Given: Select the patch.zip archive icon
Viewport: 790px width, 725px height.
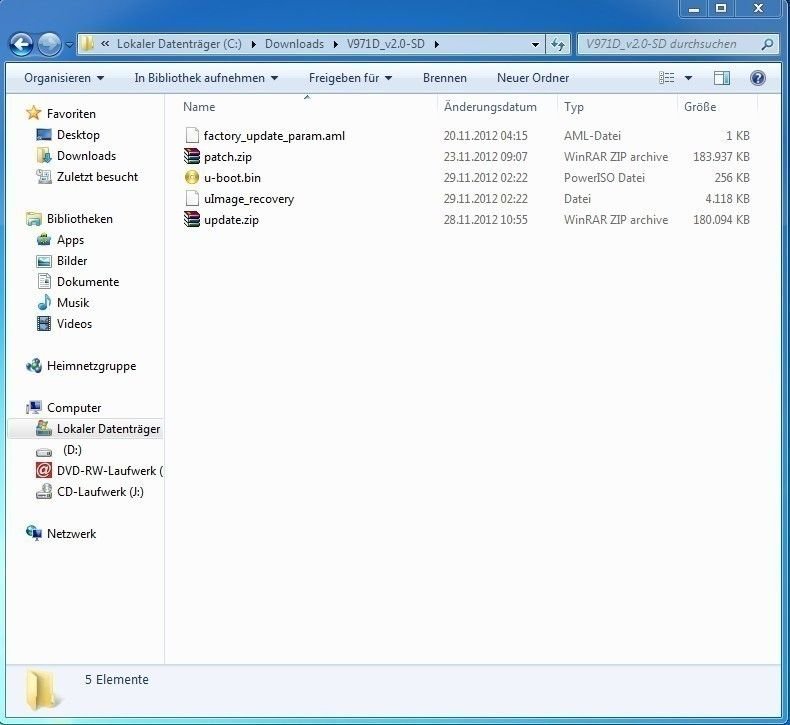Looking at the screenshot, I should tap(192, 157).
